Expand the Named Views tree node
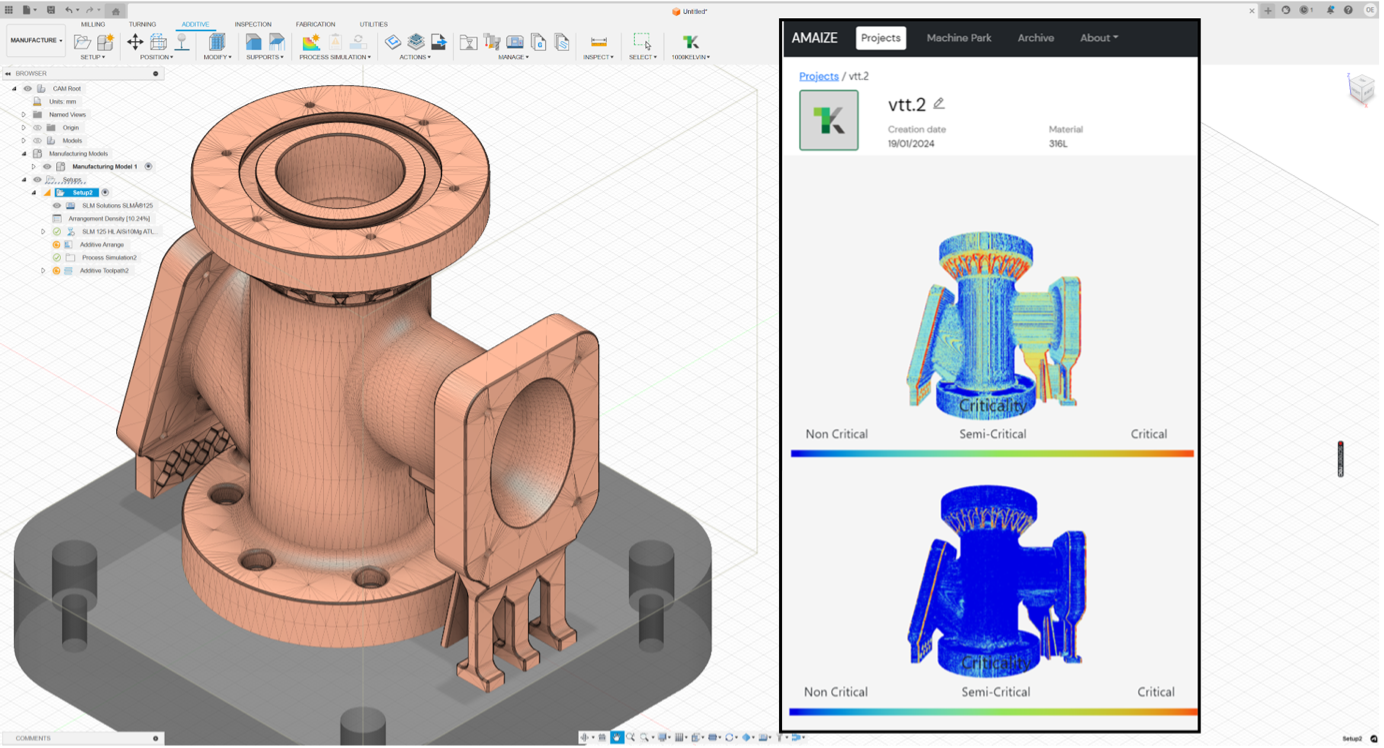 click(x=24, y=115)
